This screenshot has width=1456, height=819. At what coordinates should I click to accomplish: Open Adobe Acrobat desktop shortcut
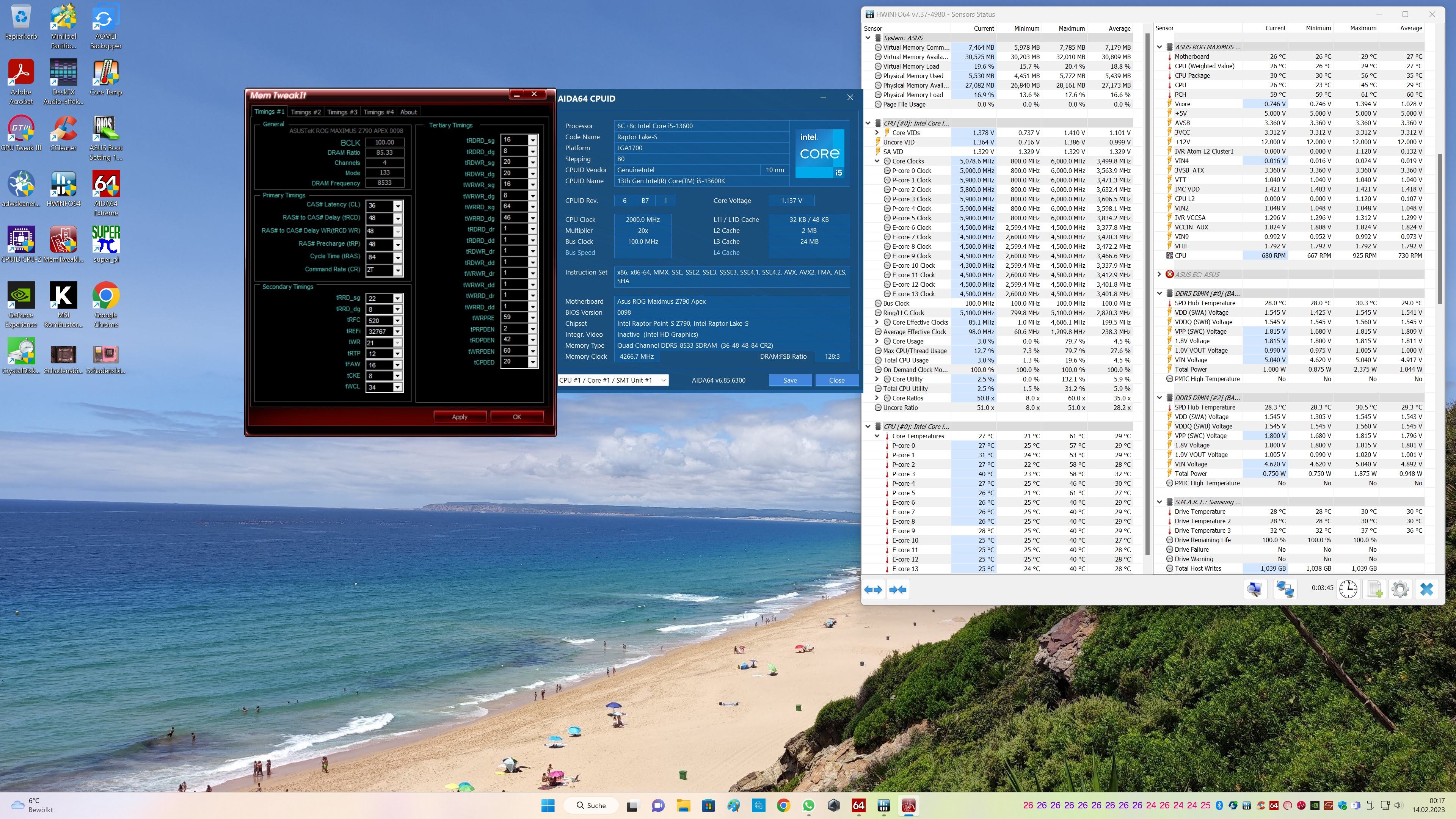21,82
